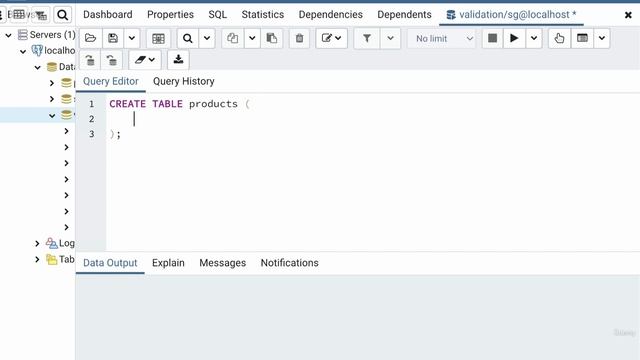Click the Execute query play button

514,38
